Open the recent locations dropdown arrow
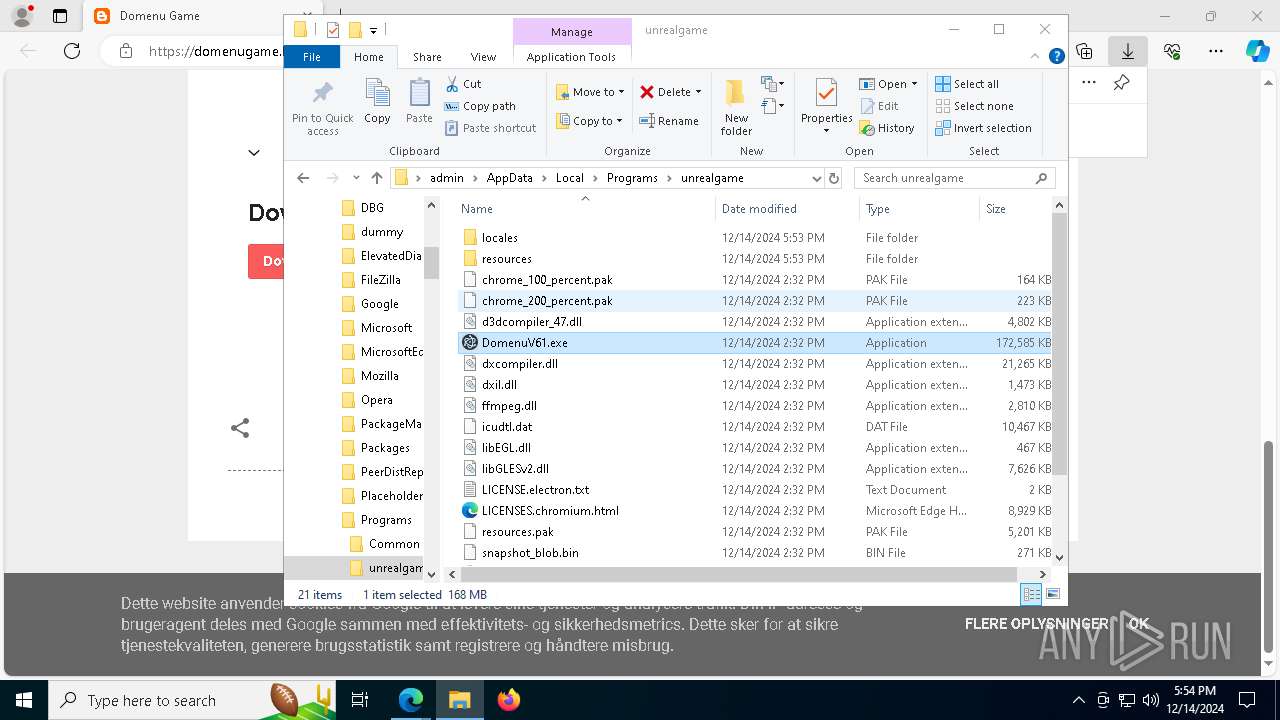Image resolution: width=1280 pixels, height=720 pixels. click(x=356, y=178)
